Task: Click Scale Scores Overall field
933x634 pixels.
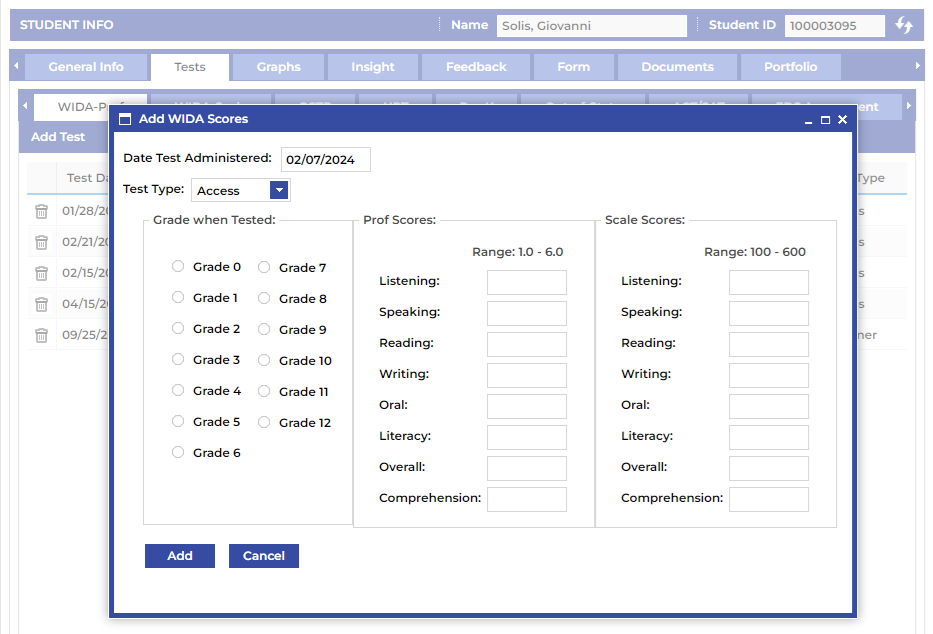Action: click(x=769, y=468)
